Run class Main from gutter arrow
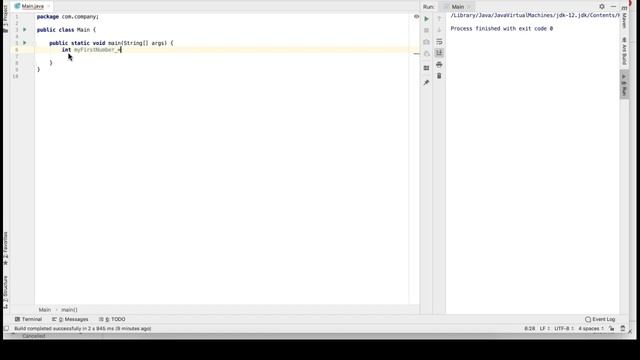Image resolution: width=640 pixels, height=360 pixels. (x=25, y=30)
